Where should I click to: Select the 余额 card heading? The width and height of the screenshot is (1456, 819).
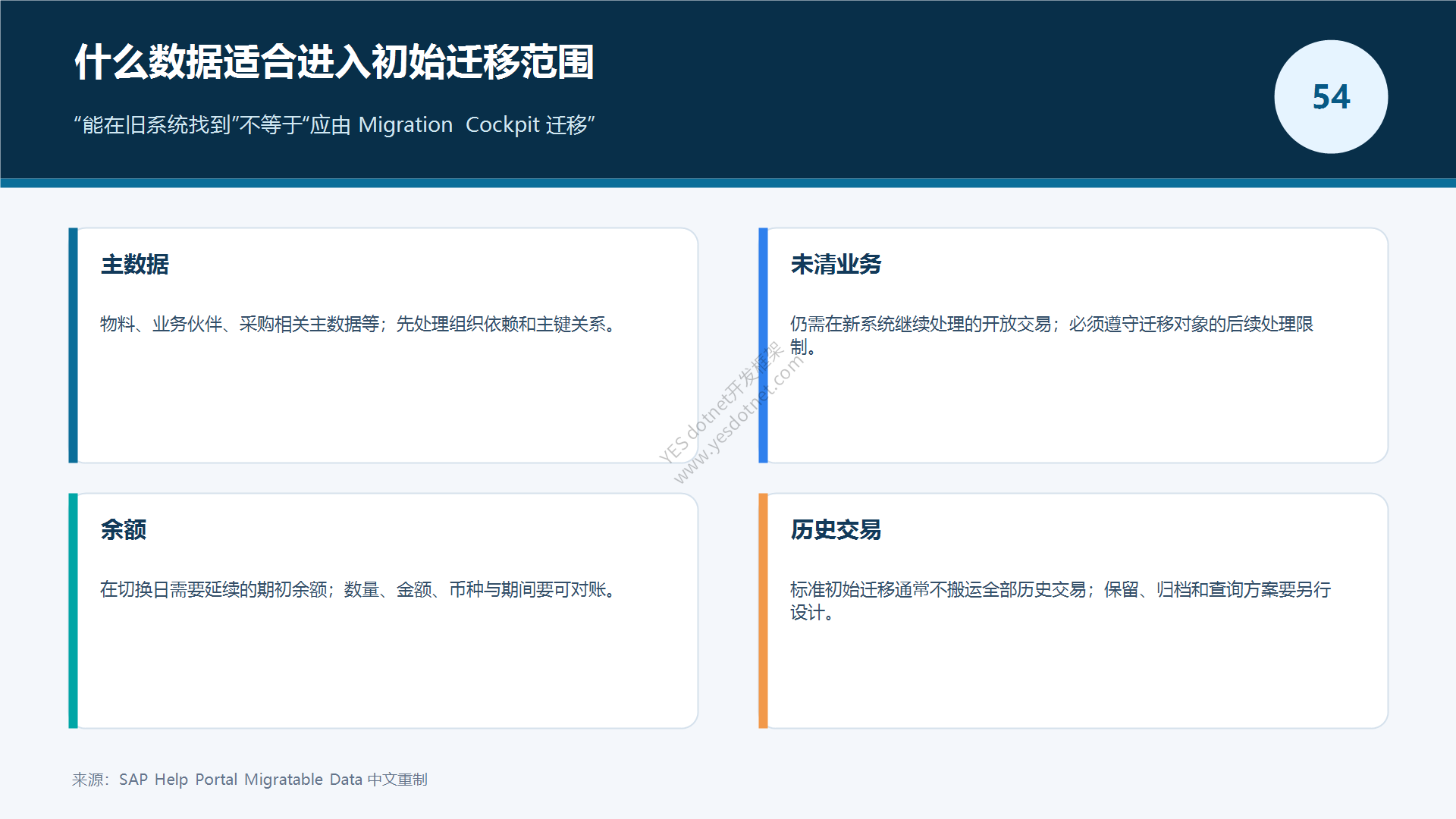[124, 529]
